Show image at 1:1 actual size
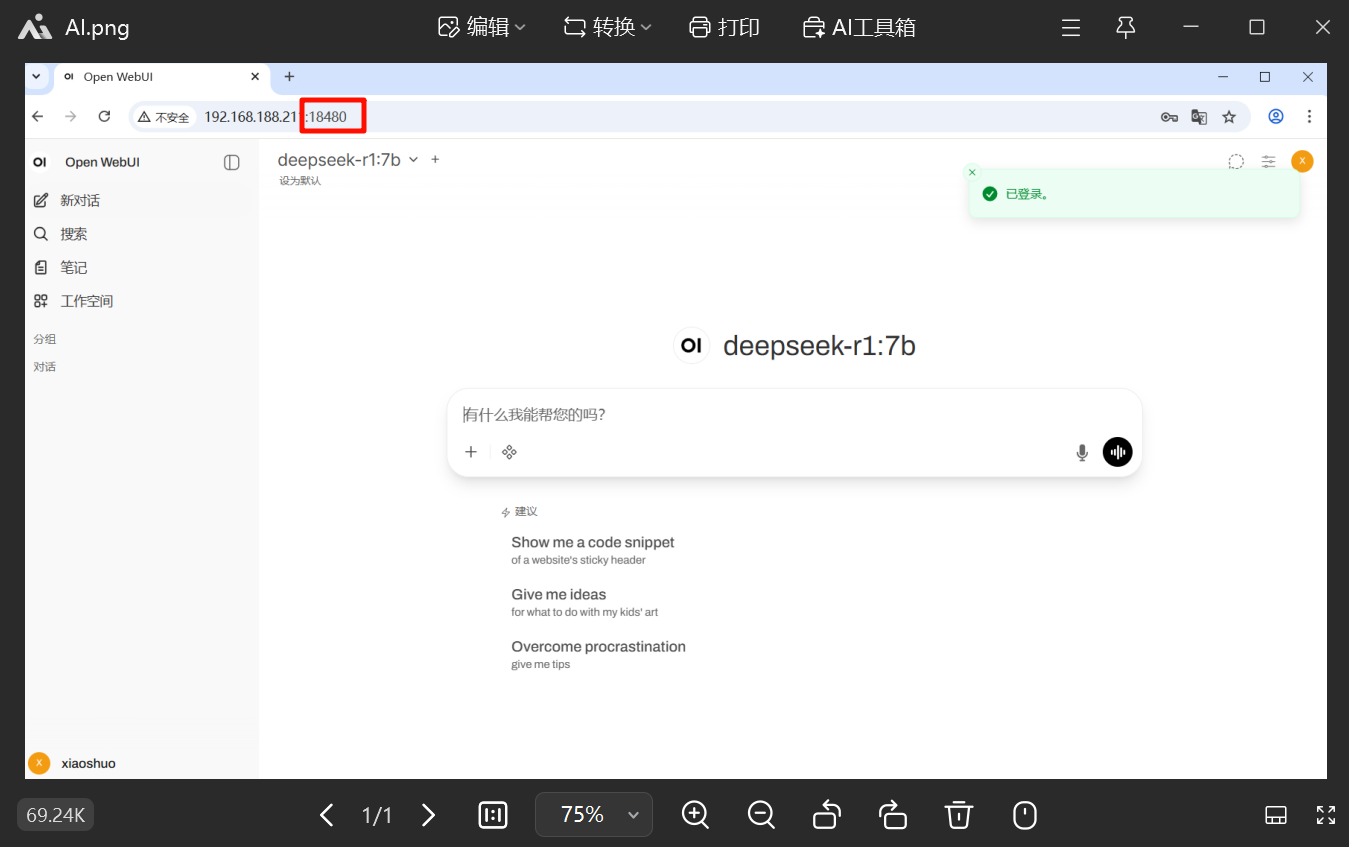Screen dimensions: 1349x847 pos(493,815)
